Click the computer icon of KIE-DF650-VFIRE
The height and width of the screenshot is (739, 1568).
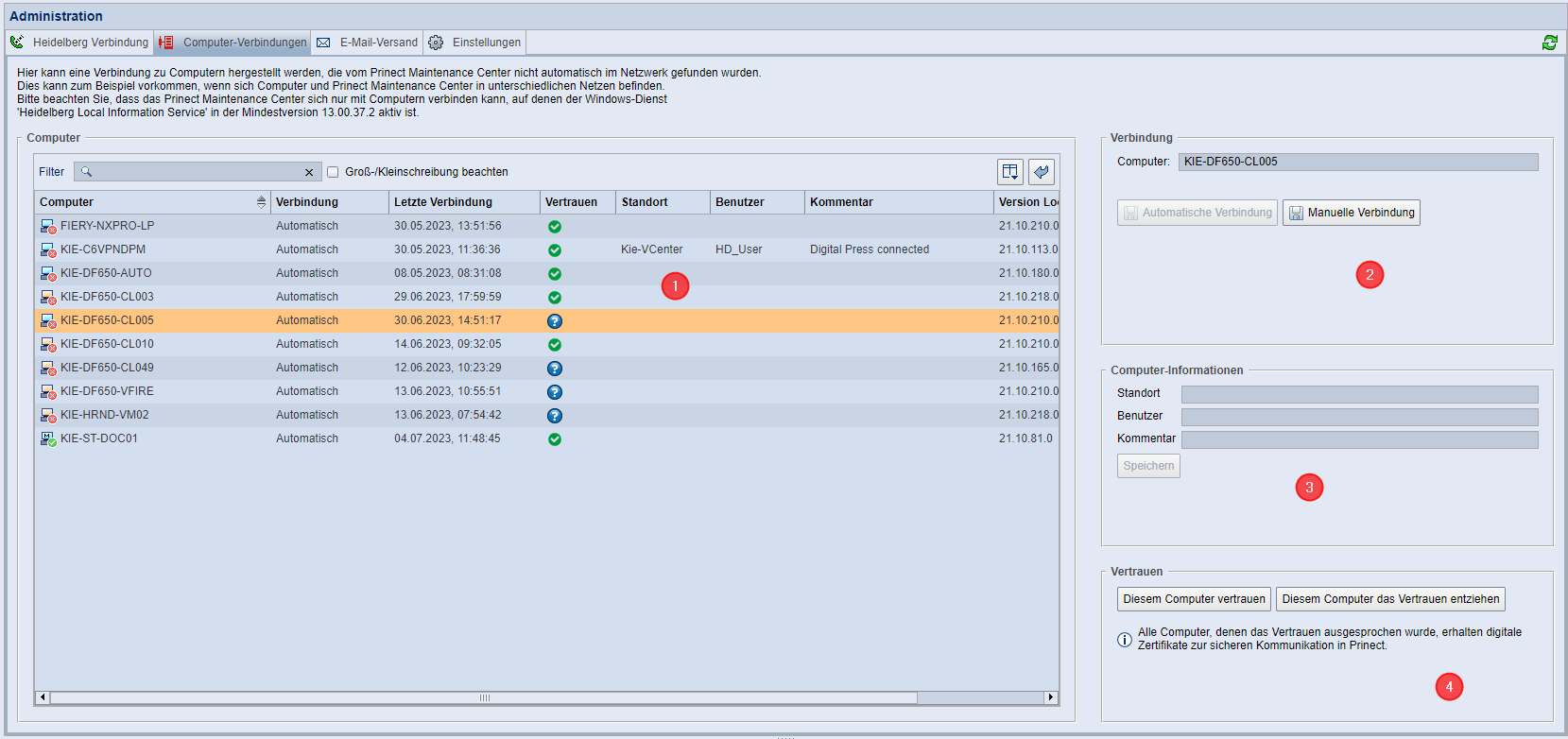(x=48, y=392)
